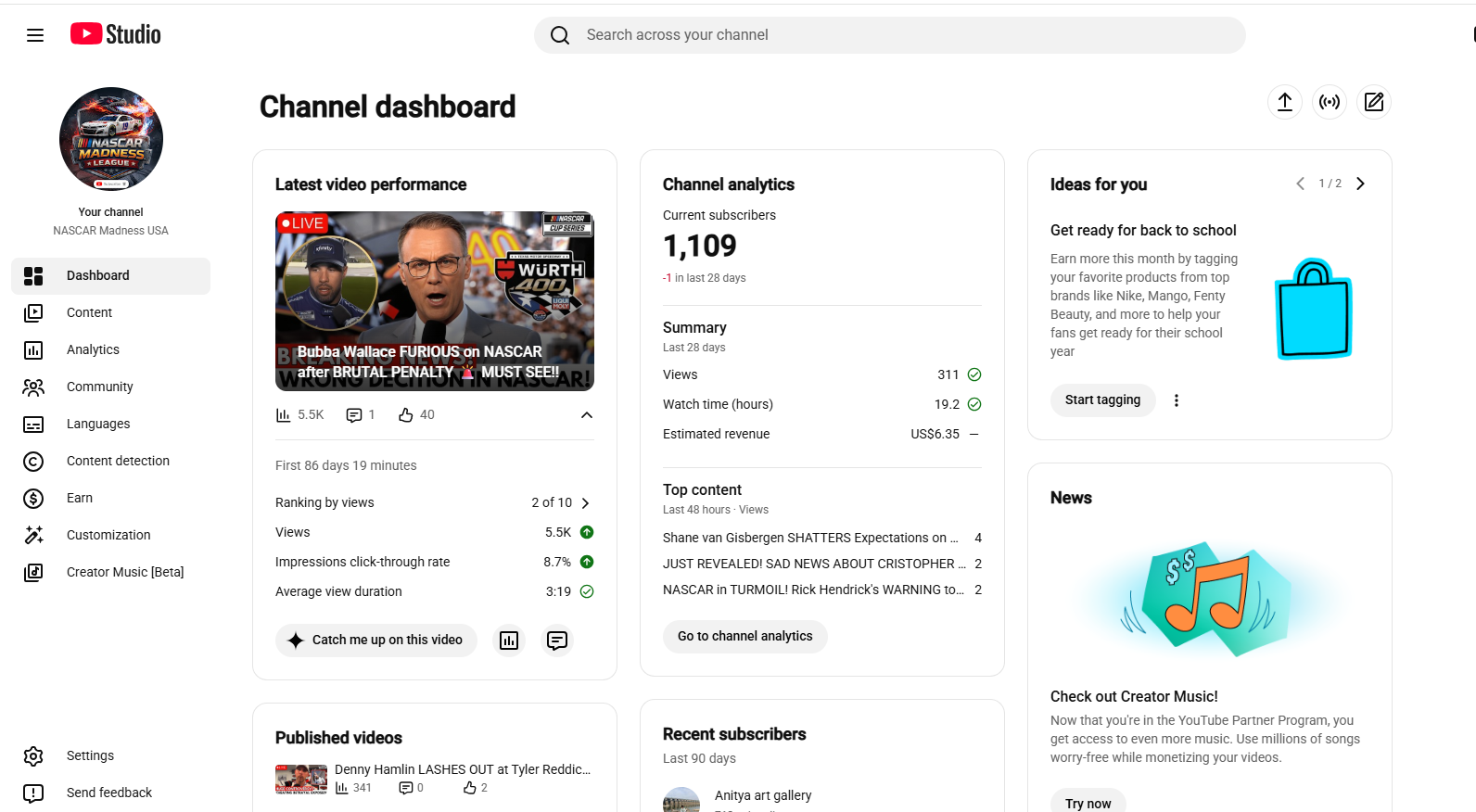This screenshot has height=812, width=1476.
Task: Click the 5.5K views bar-chart icon
Action: click(284, 415)
